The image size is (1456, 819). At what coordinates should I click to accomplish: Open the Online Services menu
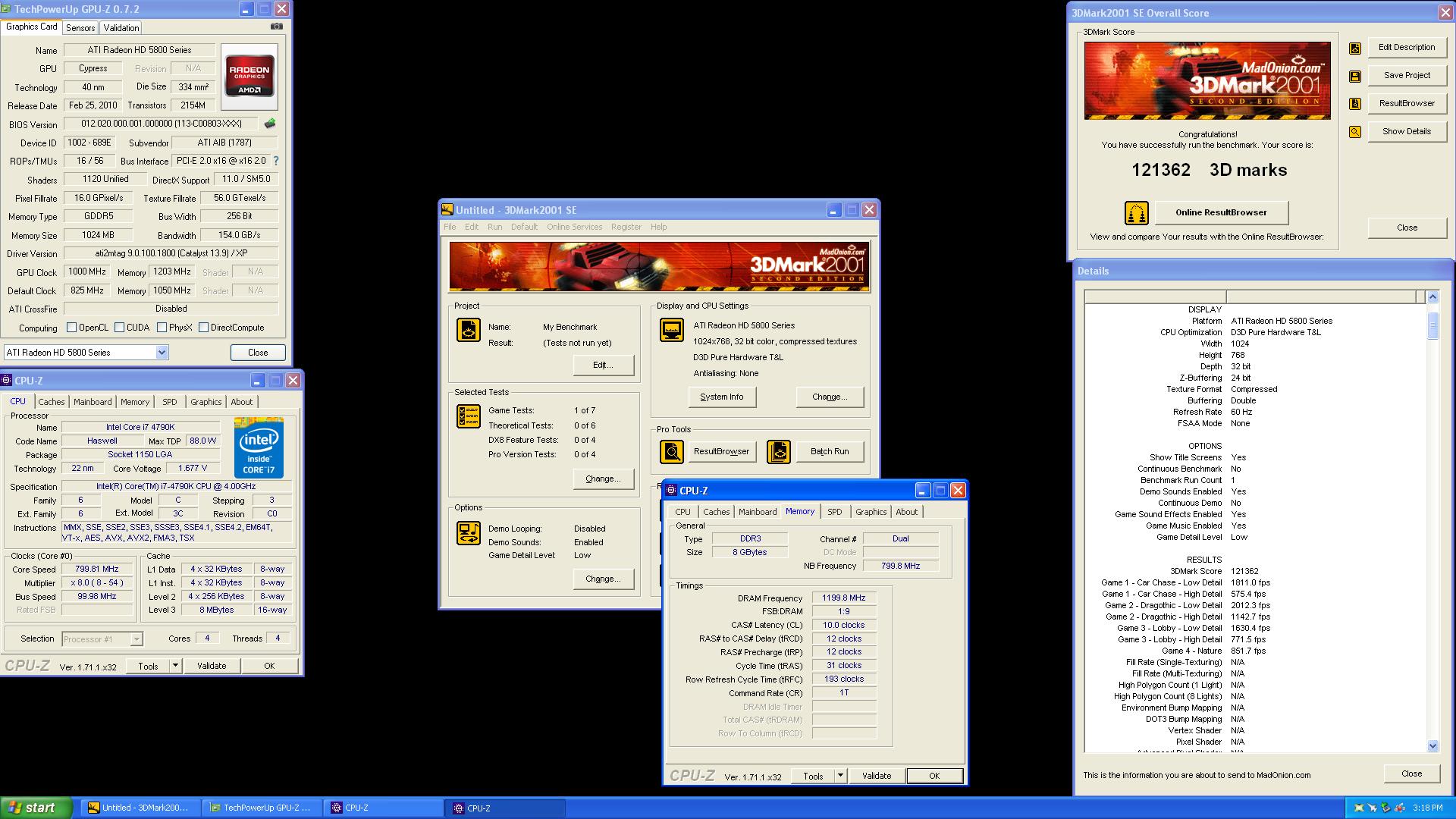tap(574, 227)
